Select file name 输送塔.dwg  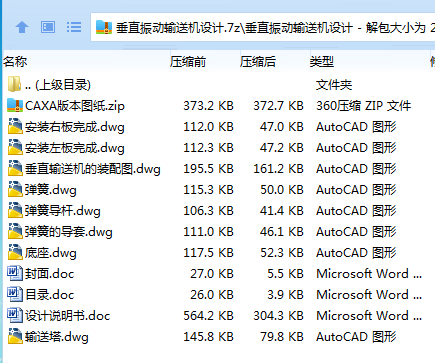pos(57,337)
